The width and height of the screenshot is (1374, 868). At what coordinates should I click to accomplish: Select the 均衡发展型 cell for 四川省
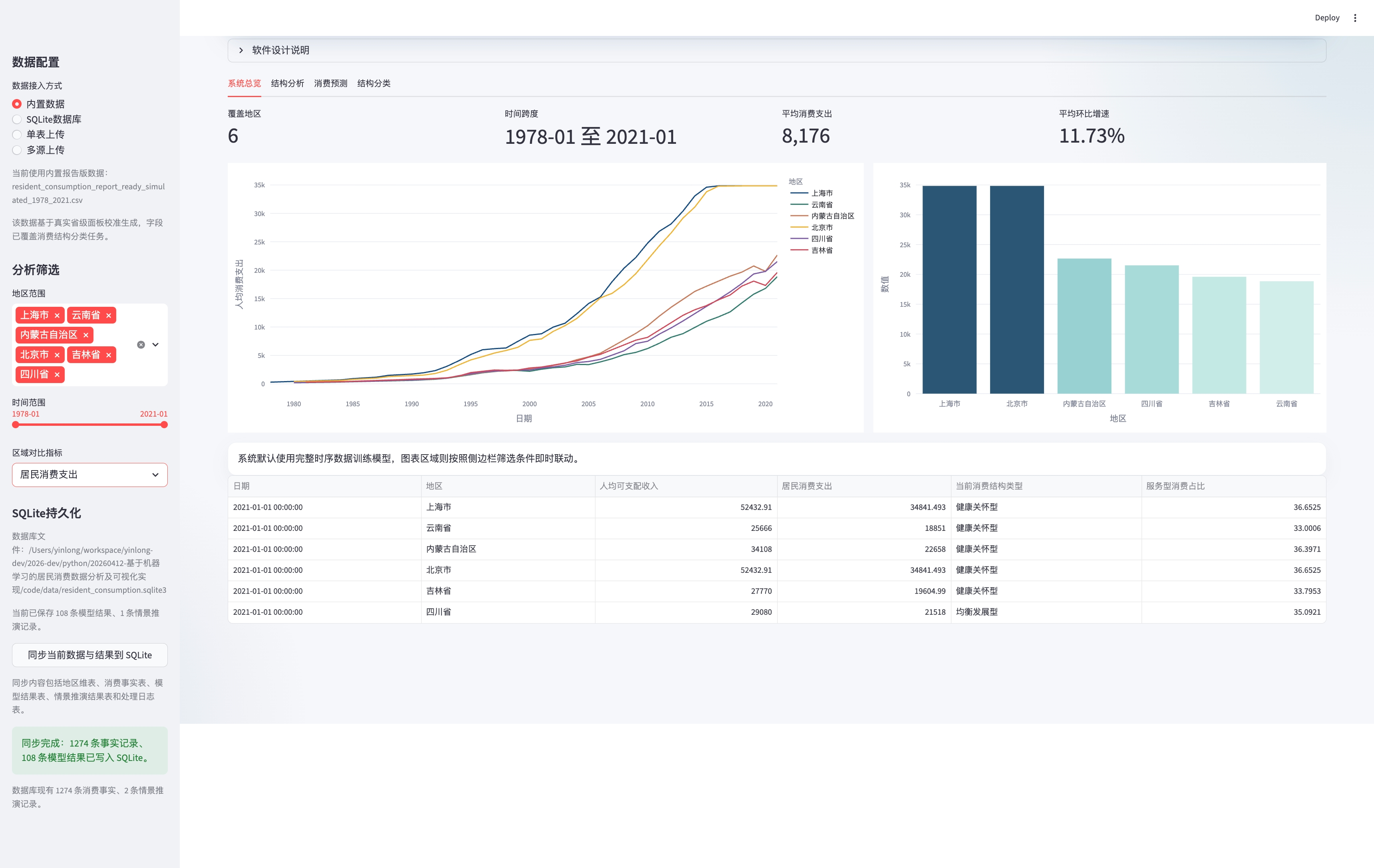click(1046, 612)
